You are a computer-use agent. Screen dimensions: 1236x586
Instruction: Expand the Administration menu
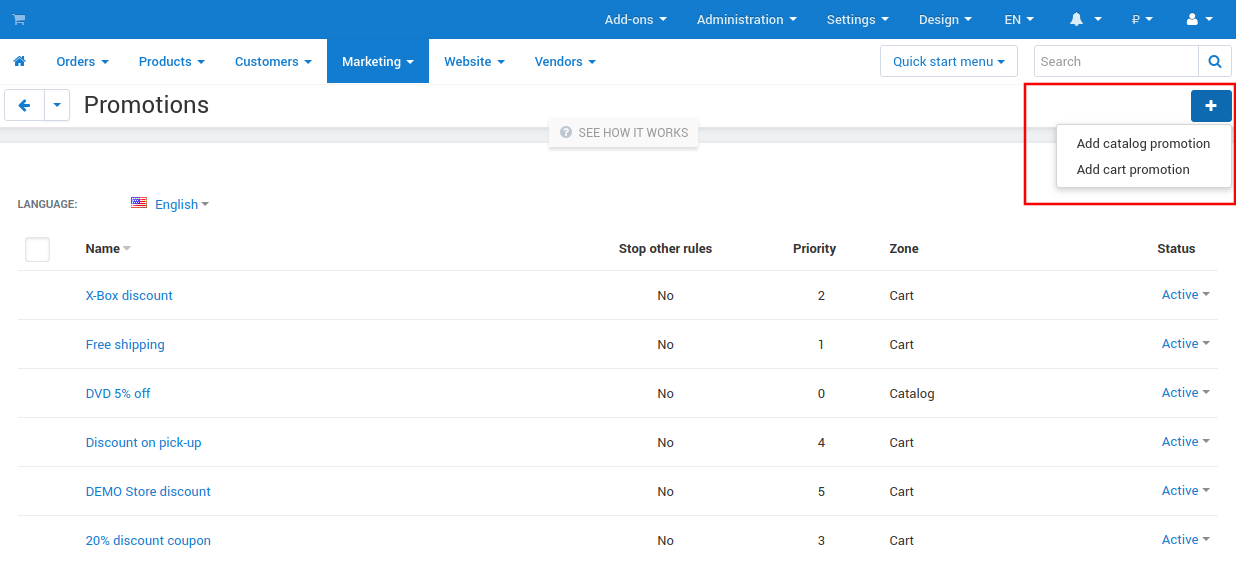(x=747, y=20)
